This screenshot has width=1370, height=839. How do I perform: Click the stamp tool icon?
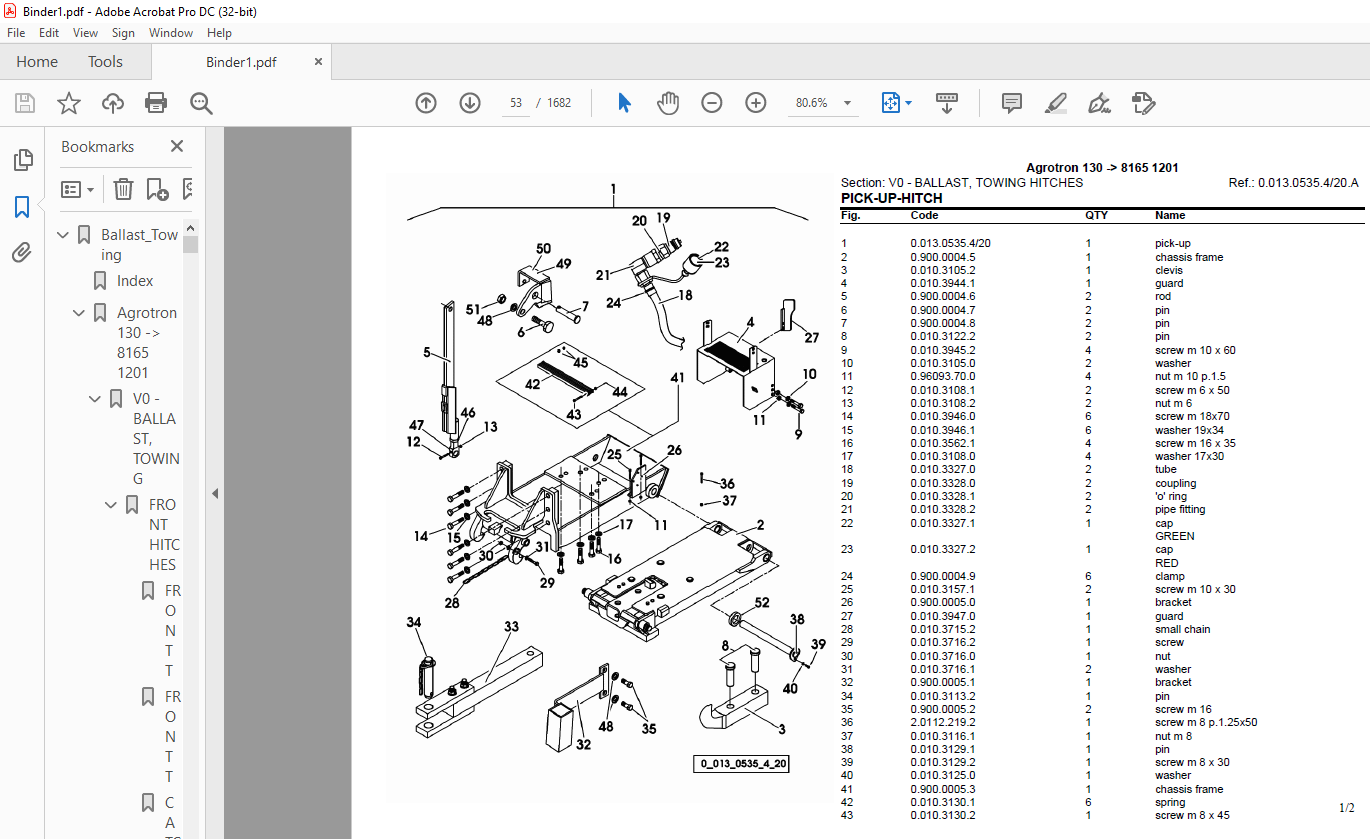1143,103
